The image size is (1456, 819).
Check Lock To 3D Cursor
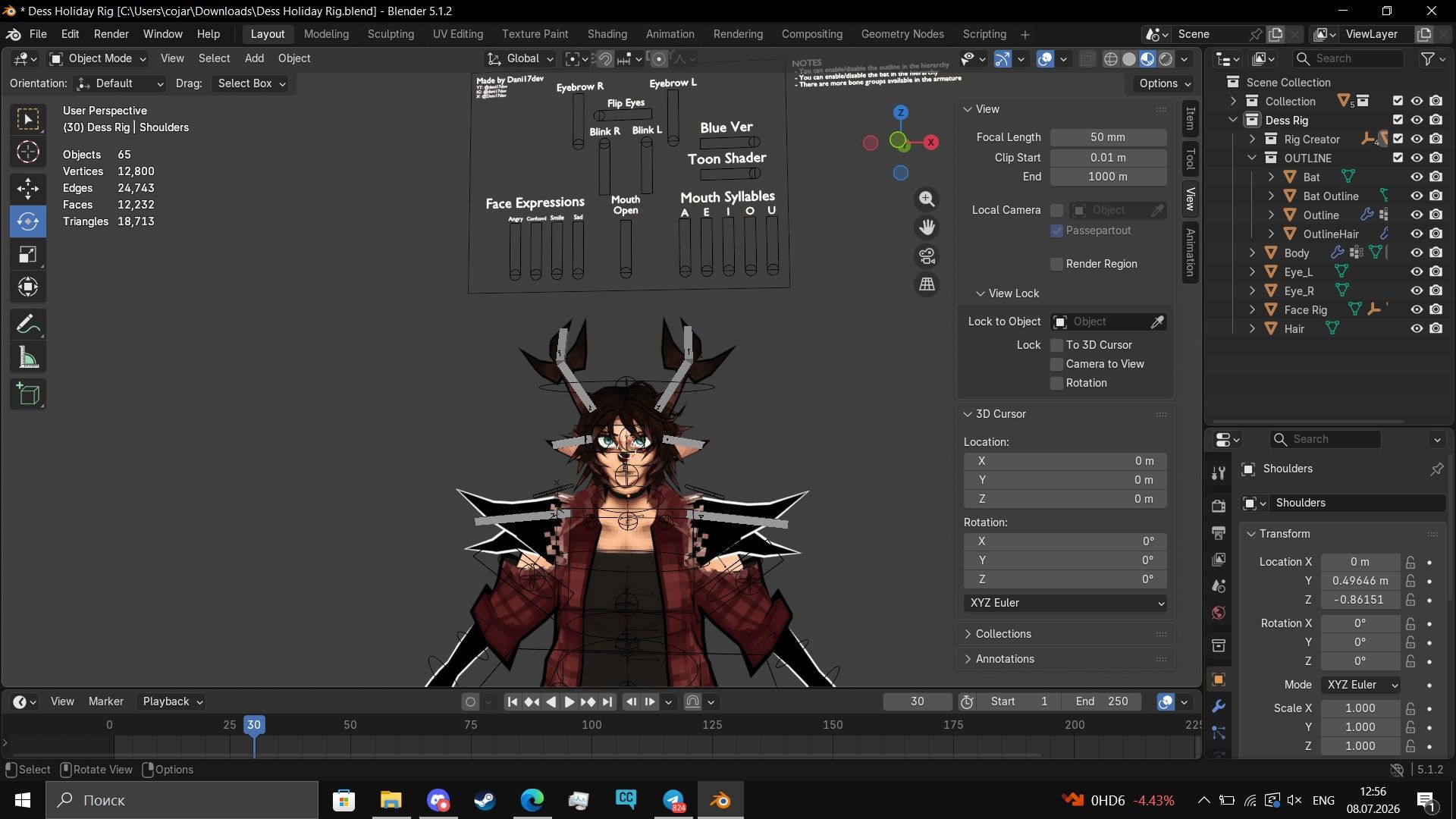[1056, 345]
